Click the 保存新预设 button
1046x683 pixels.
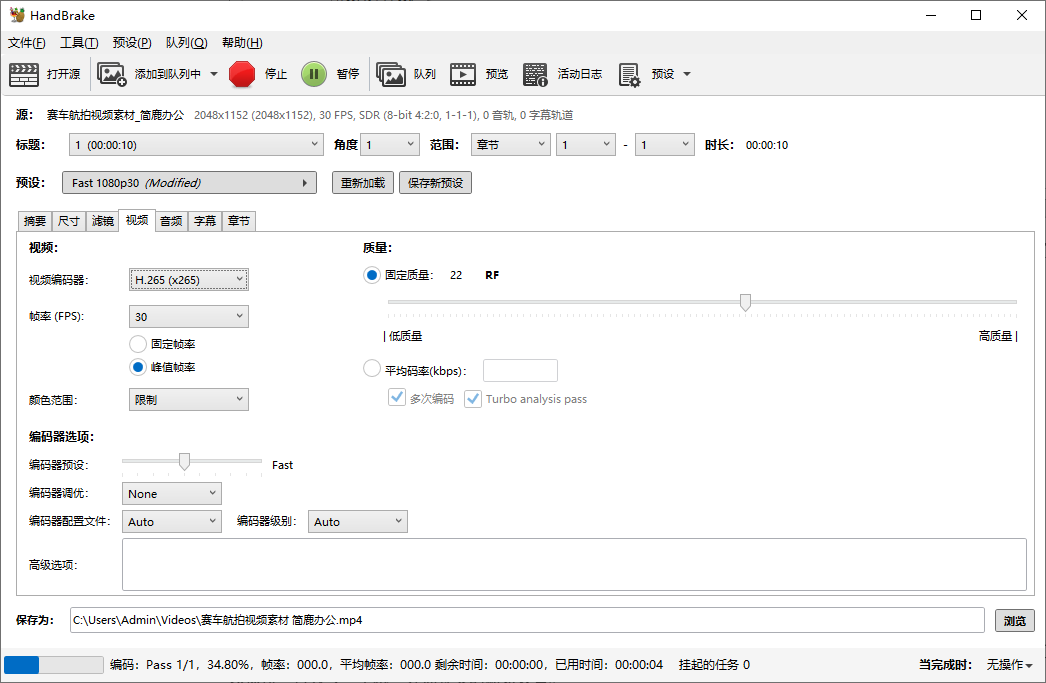coord(435,182)
